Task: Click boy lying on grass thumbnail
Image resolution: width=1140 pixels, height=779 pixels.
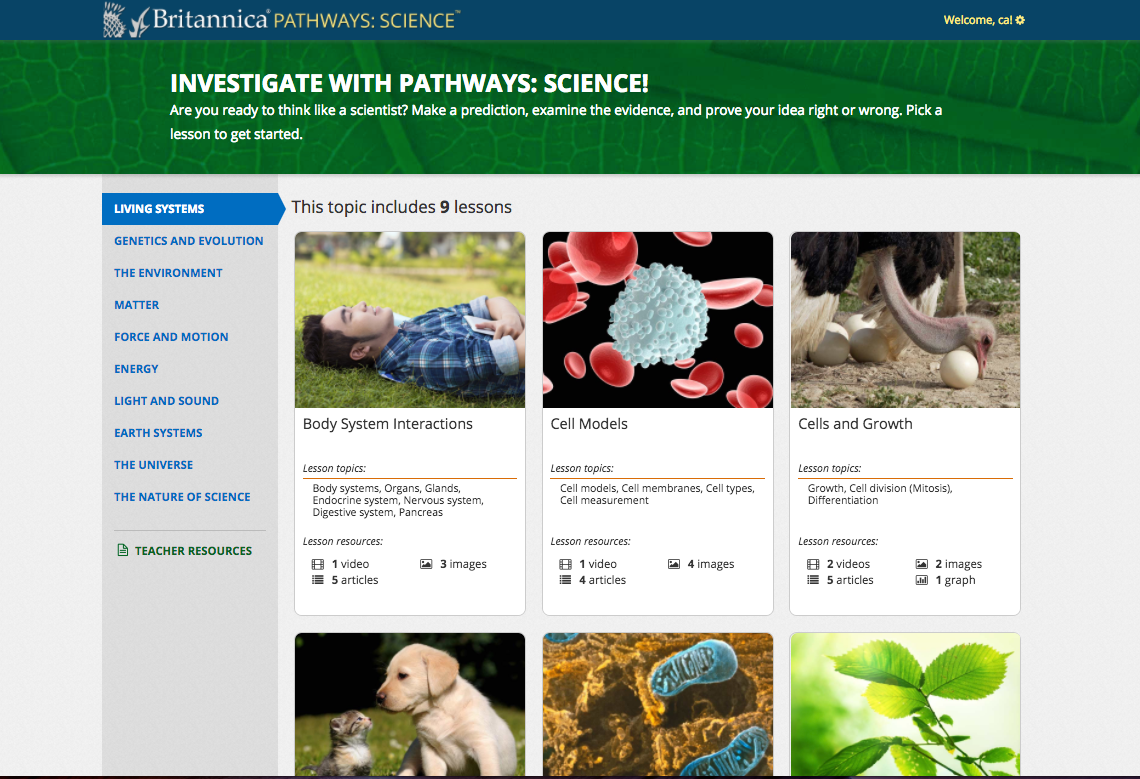Action: click(410, 320)
